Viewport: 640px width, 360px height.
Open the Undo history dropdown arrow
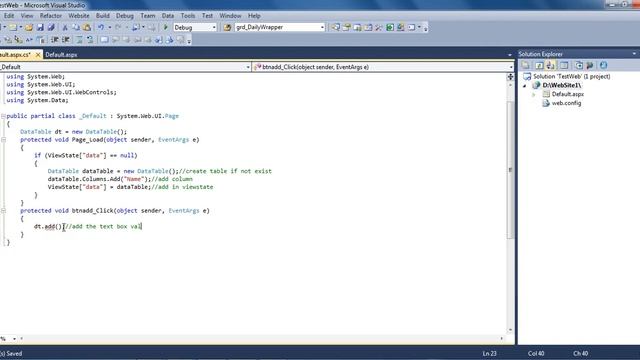109,27
